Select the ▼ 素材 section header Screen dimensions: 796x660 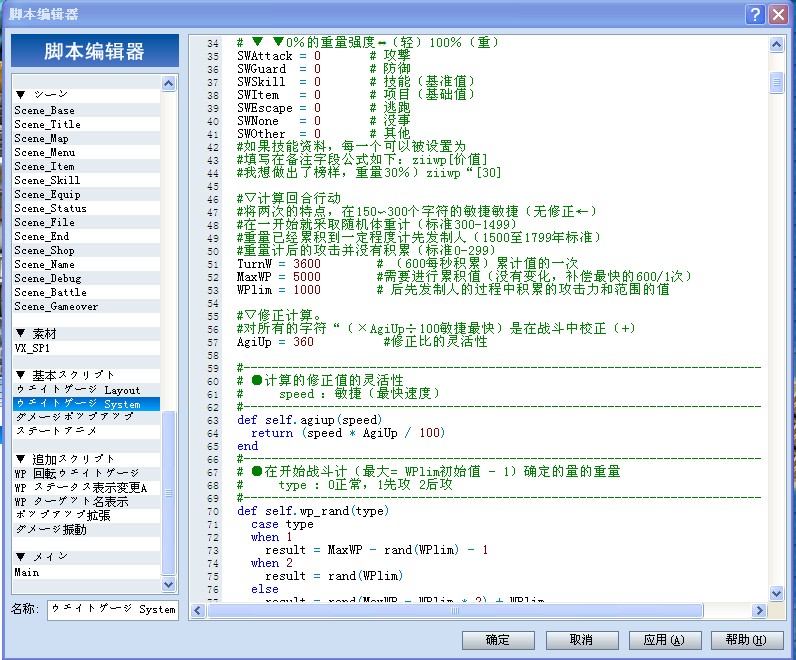point(87,334)
